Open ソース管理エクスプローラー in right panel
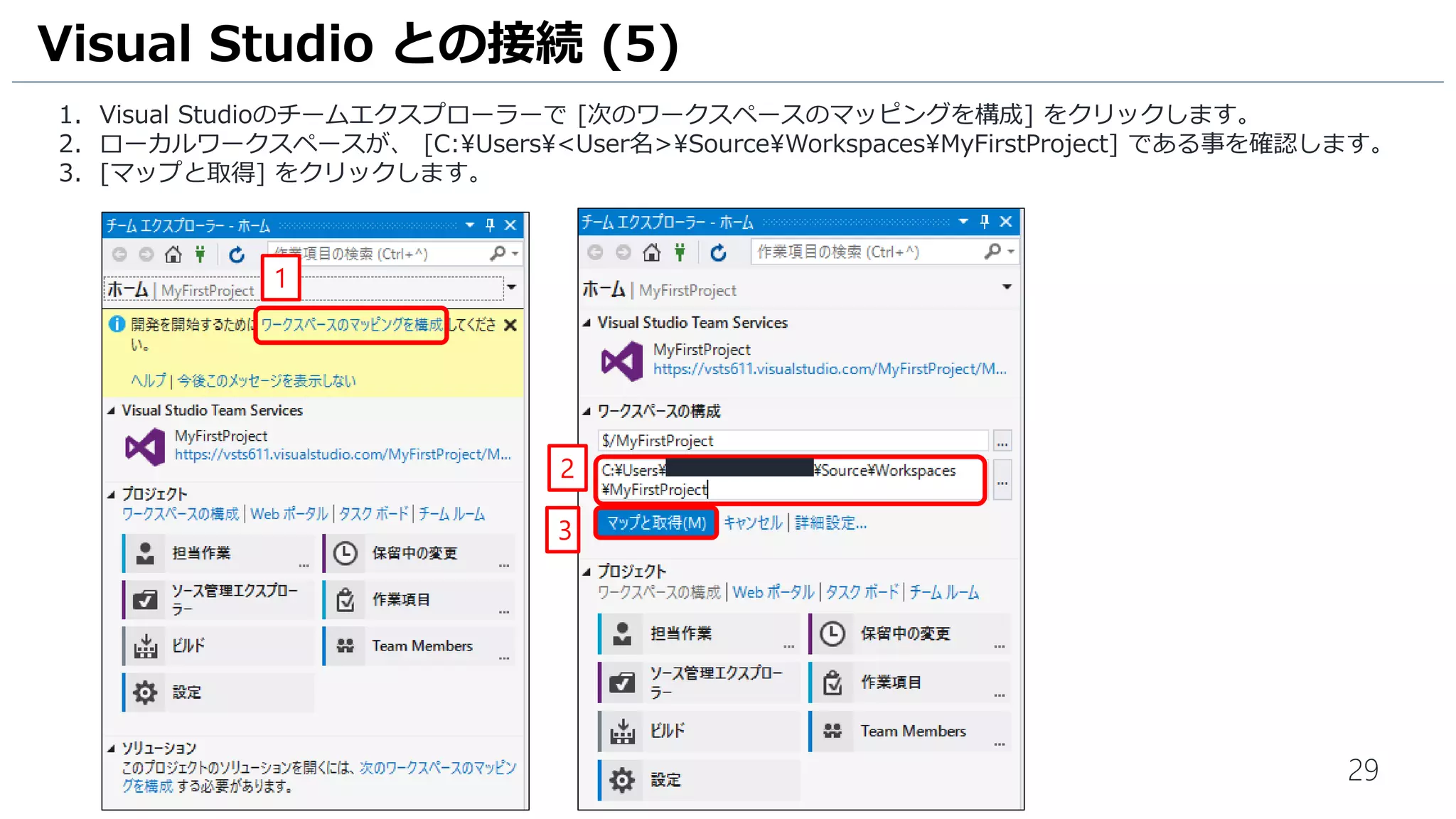 click(699, 682)
